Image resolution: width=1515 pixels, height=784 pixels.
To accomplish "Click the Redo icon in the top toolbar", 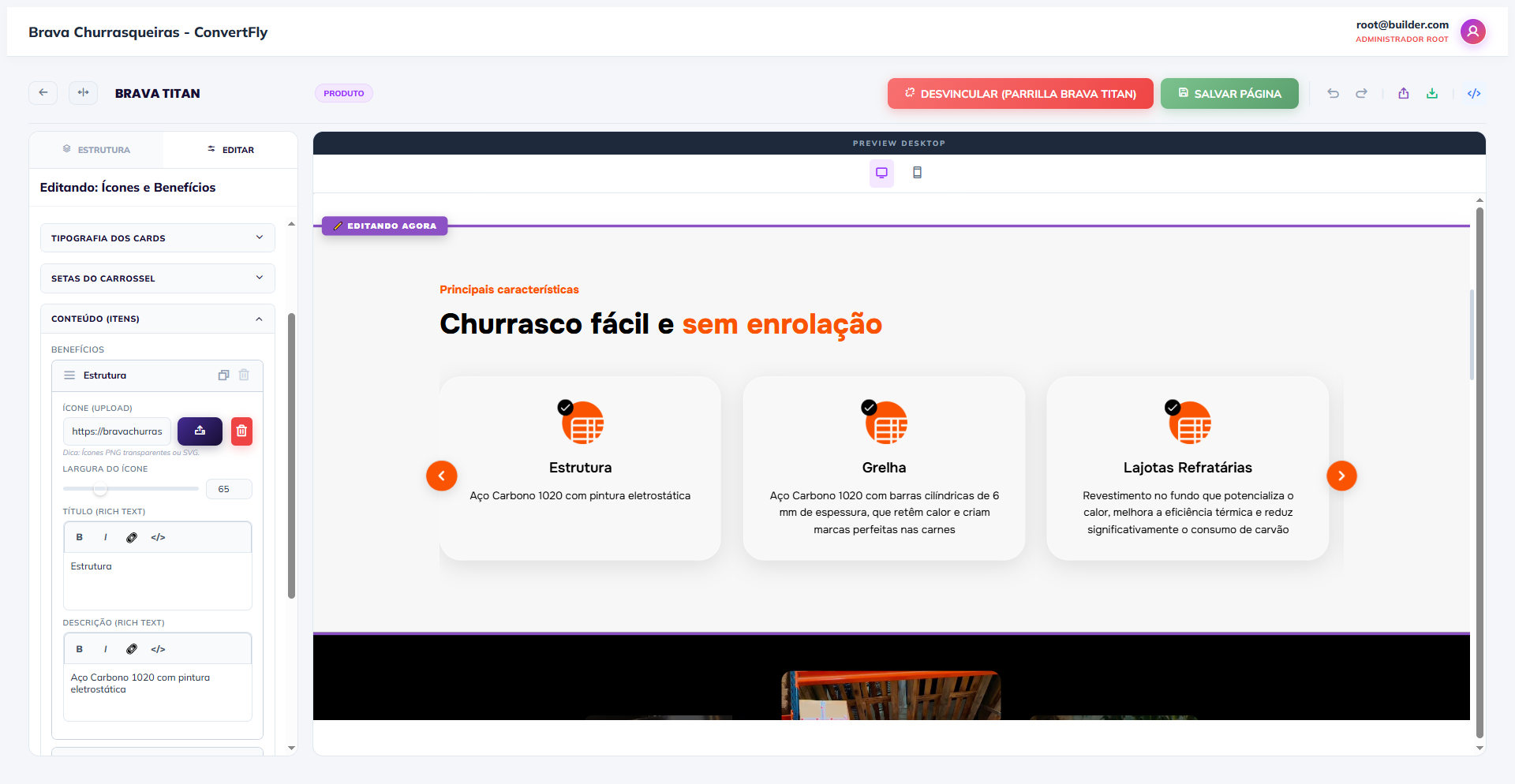I will pyautogui.click(x=1362, y=93).
